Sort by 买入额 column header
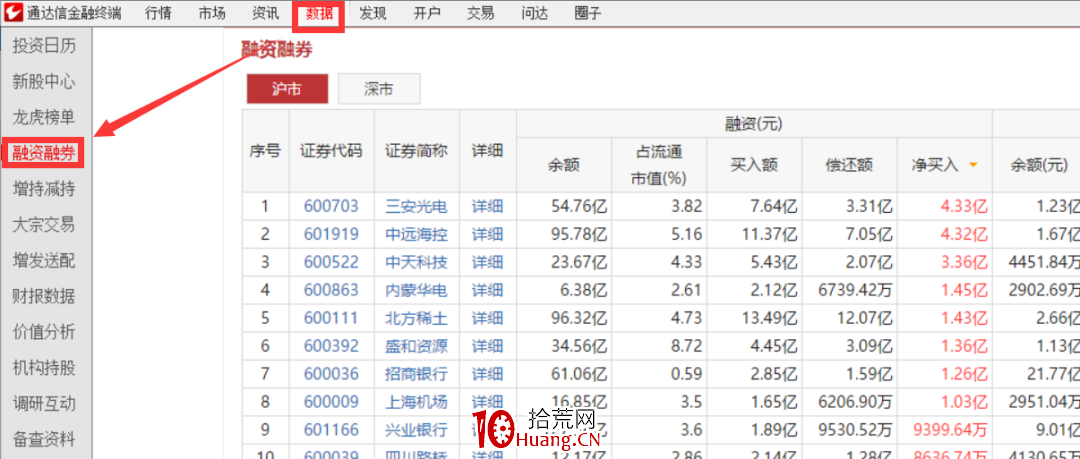 pos(754,165)
